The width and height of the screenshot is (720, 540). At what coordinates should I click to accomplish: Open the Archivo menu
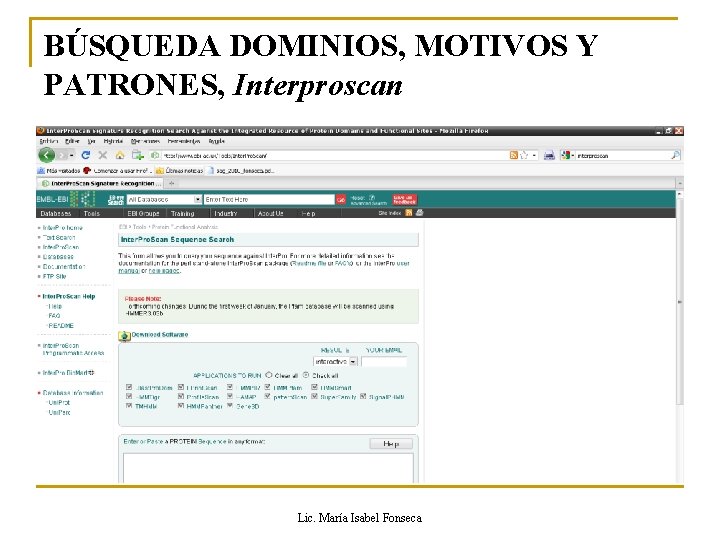(x=49, y=141)
